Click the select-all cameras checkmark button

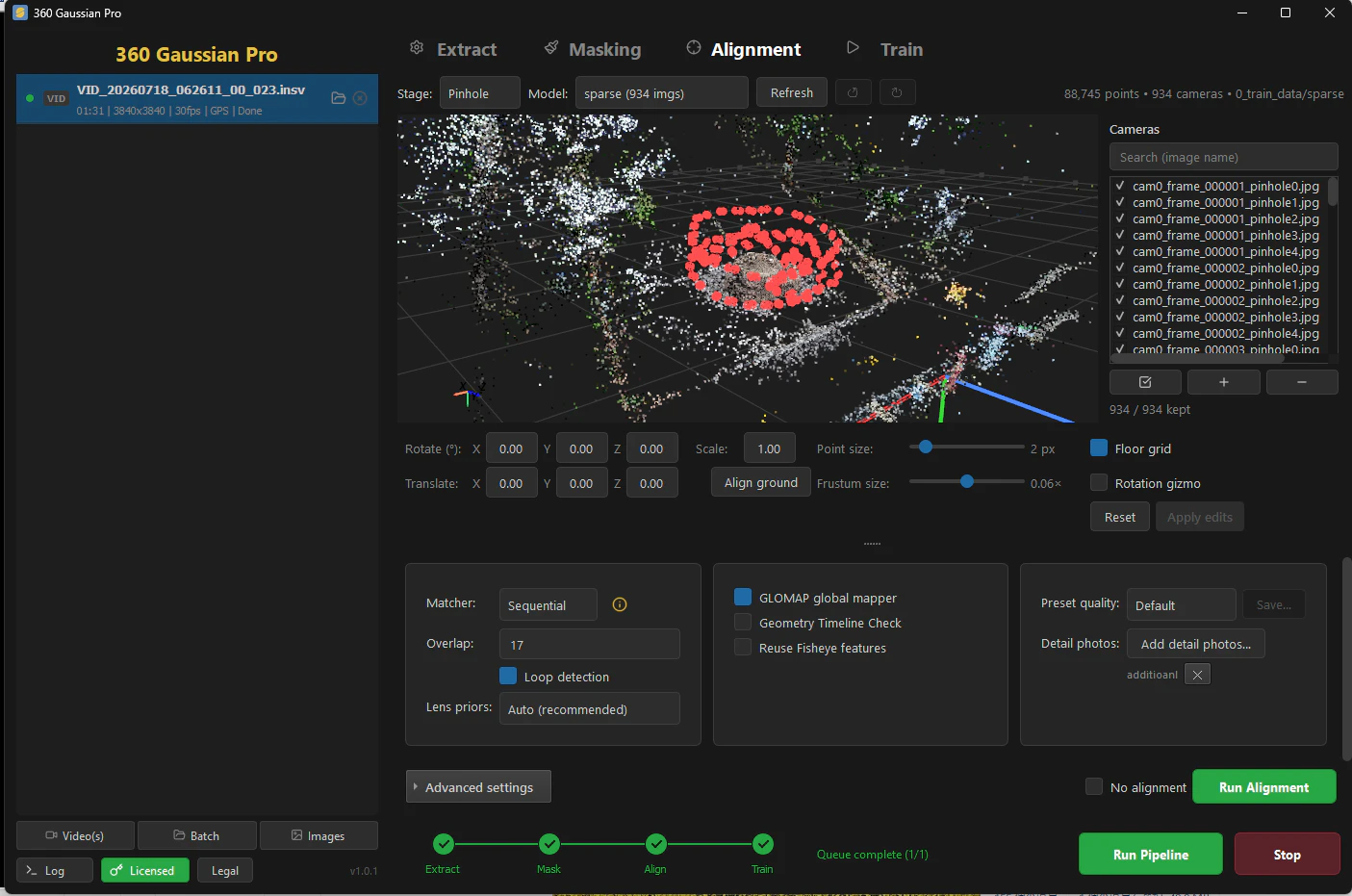(1145, 382)
